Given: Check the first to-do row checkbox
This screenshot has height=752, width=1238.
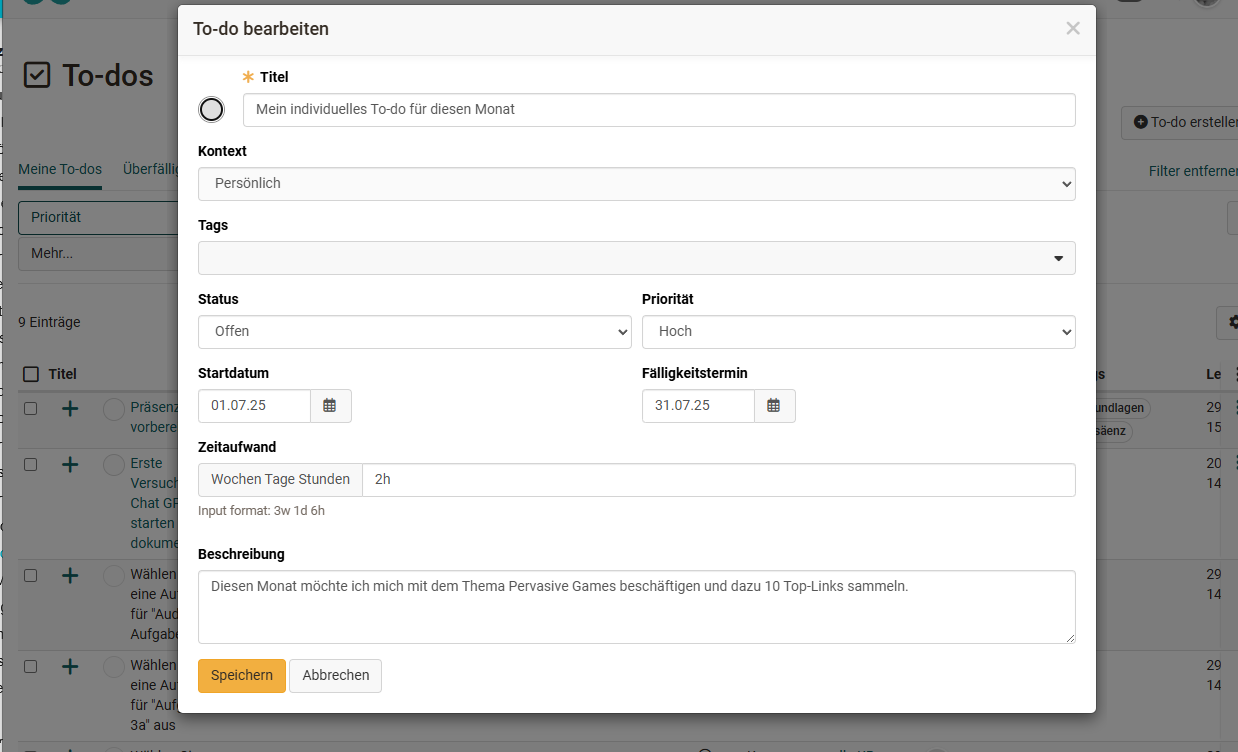Looking at the screenshot, I should (31, 409).
